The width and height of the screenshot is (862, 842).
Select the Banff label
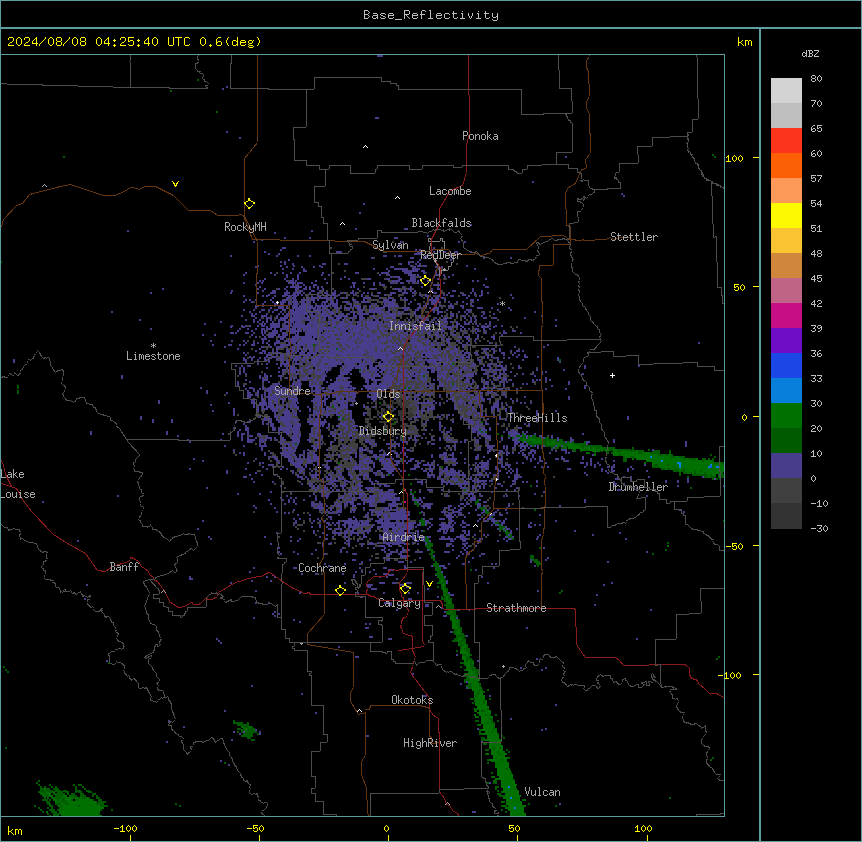point(124,567)
